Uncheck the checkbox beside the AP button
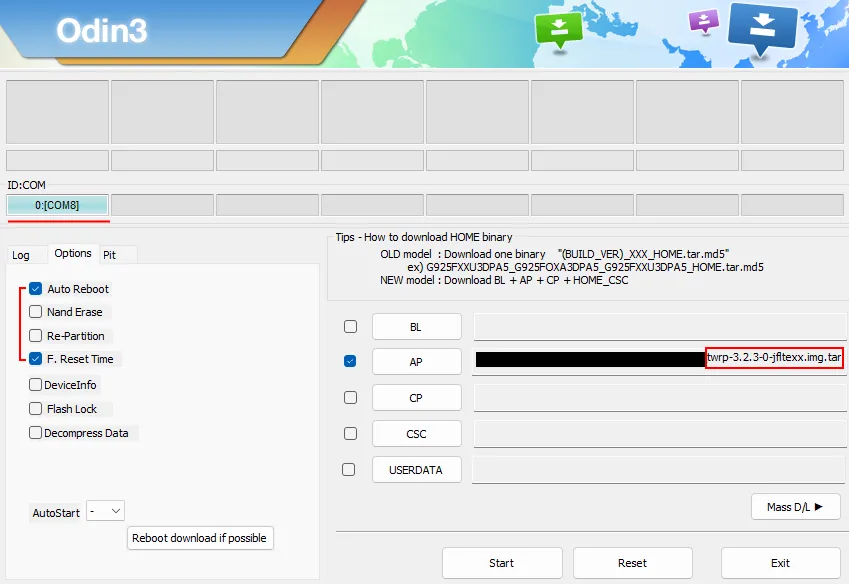This screenshot has width=849, height=584. 350,361
